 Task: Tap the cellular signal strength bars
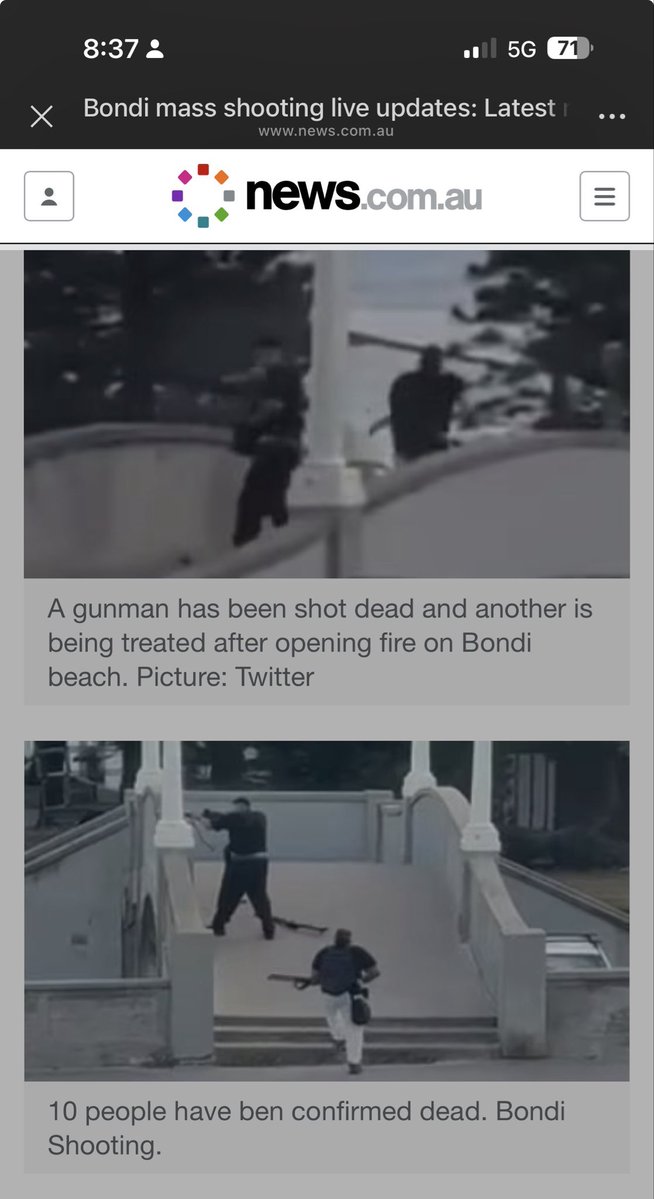point(480,49)
